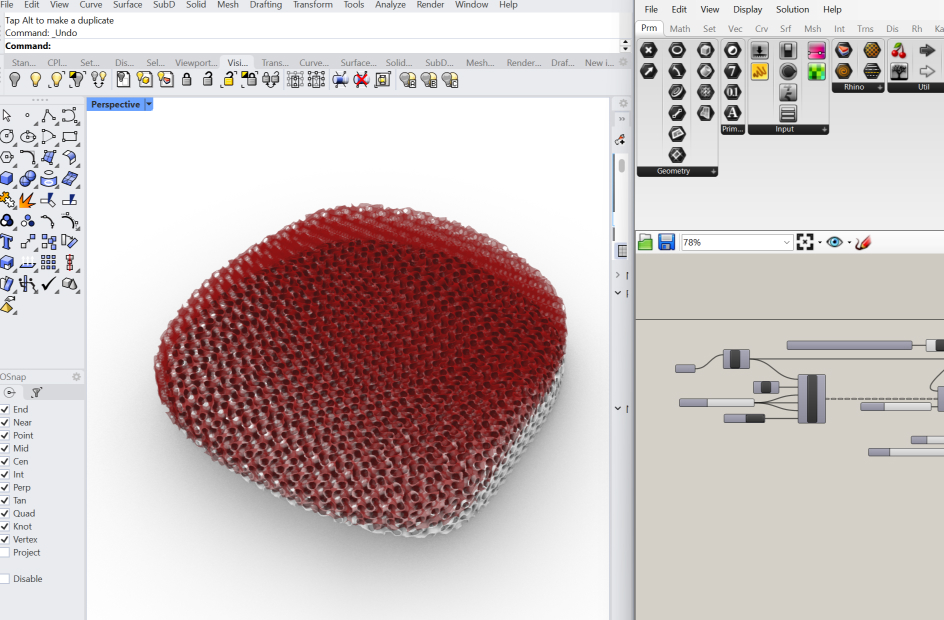Open the Solution menu in Grasshopper
The height and width of the screenshot is (620, 944).
[x=792, y=9]
